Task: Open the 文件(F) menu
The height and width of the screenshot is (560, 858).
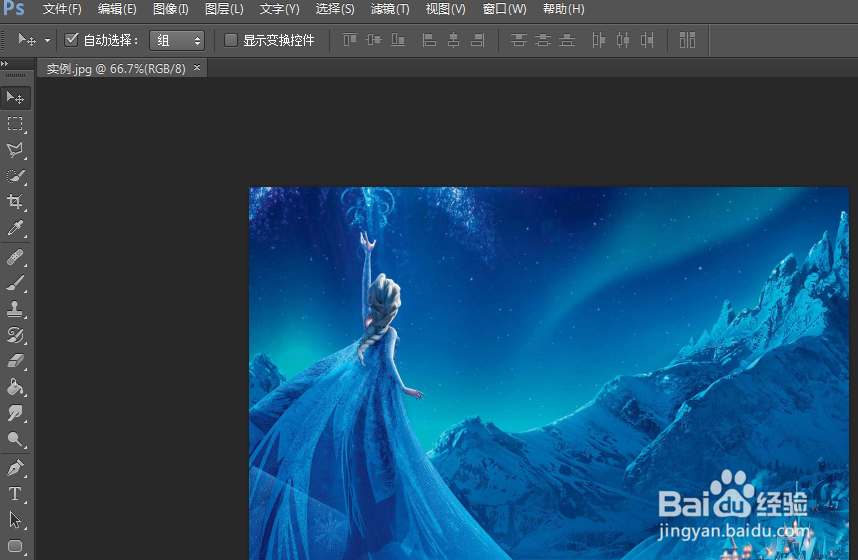Action: pyautogui.click(x=62, y=9)
